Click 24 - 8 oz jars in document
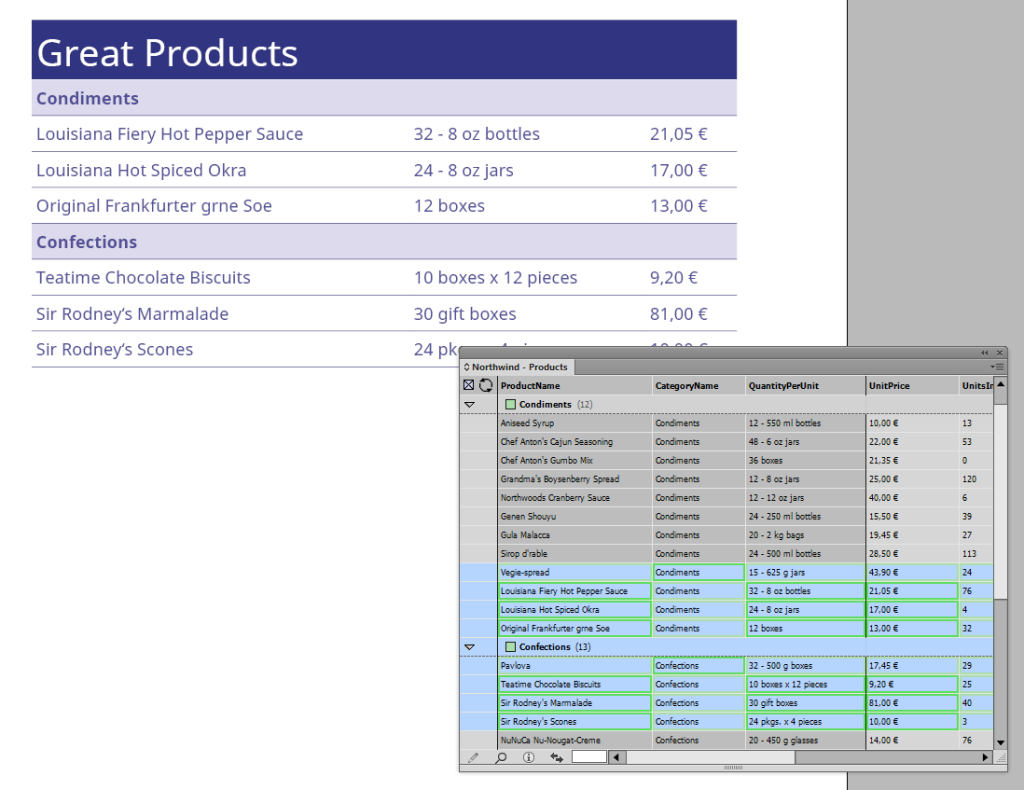This screenshot has width=1024, height=790. click(464, 170)
